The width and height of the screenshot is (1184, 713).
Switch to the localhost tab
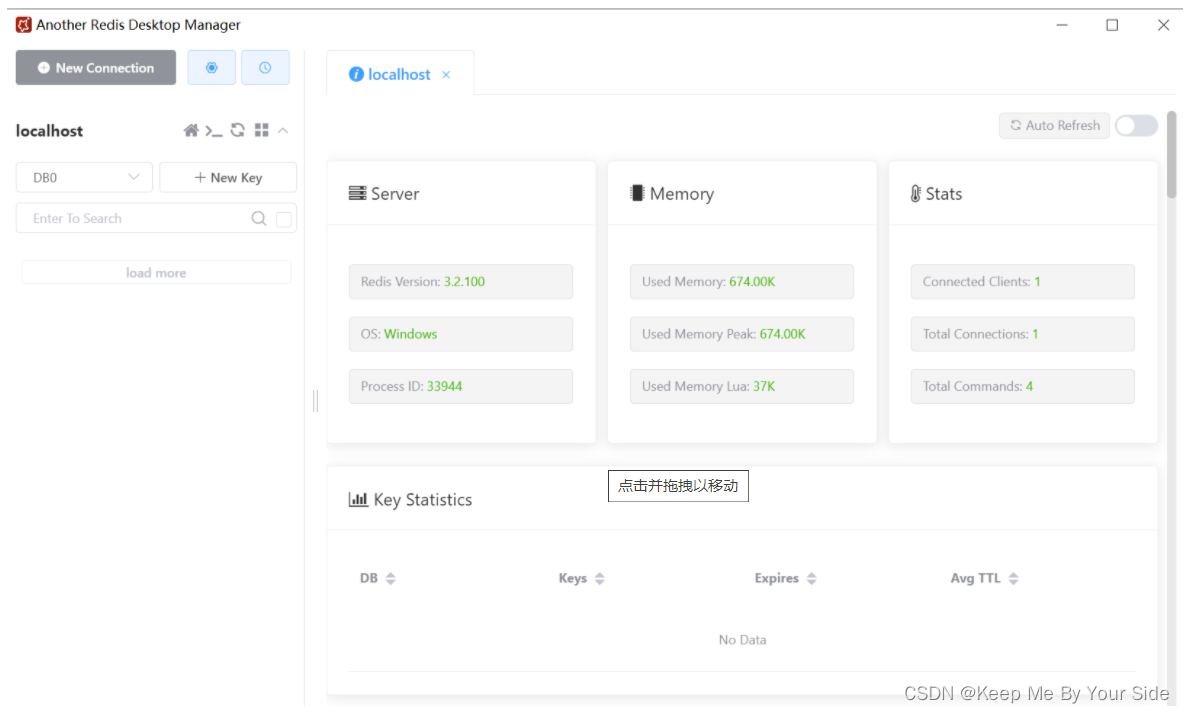pos(398,73)
